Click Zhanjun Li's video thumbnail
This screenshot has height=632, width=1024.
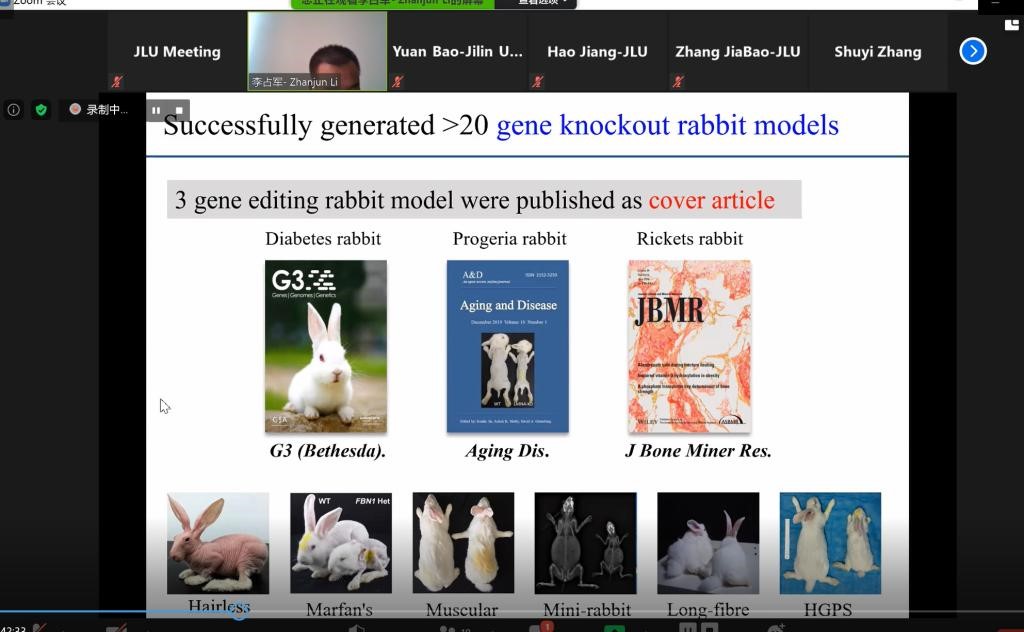(x=317, y=50)
